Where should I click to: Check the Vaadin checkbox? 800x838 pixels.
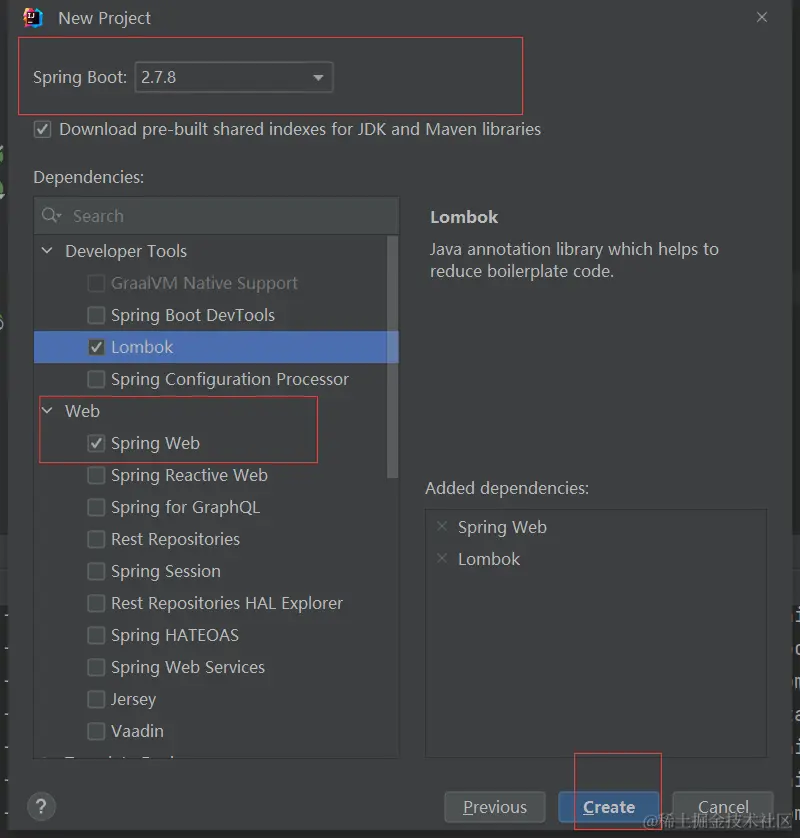96,731
